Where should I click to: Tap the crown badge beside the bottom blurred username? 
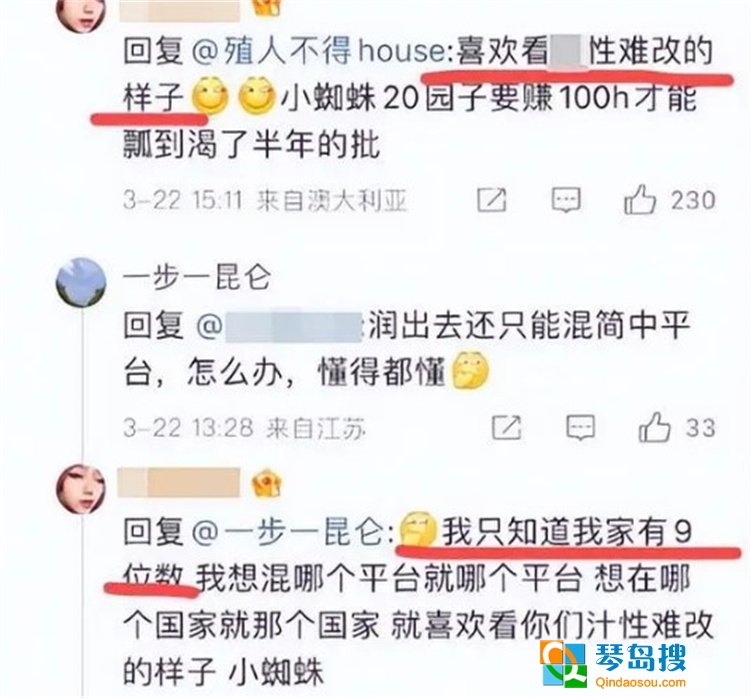click(266, 483)
